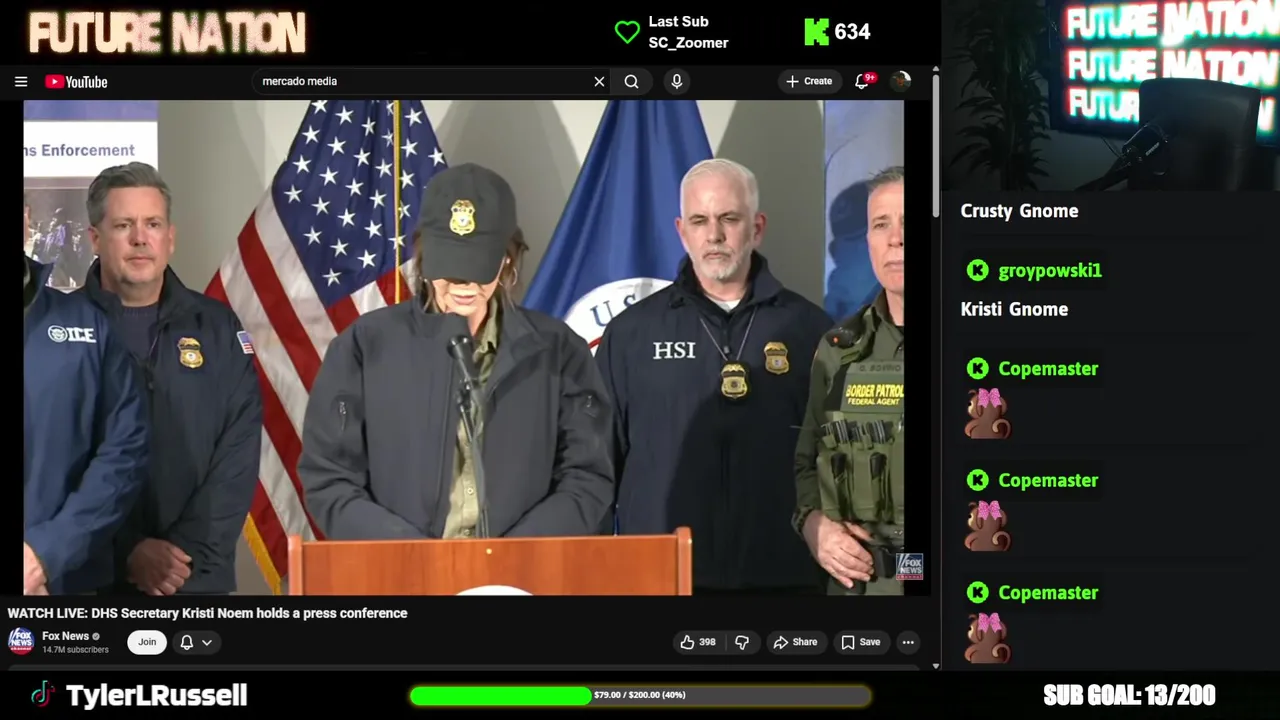This screenshot has width=1280, height=720.
Task: Like the video with 398 likes
Action: 698,642
